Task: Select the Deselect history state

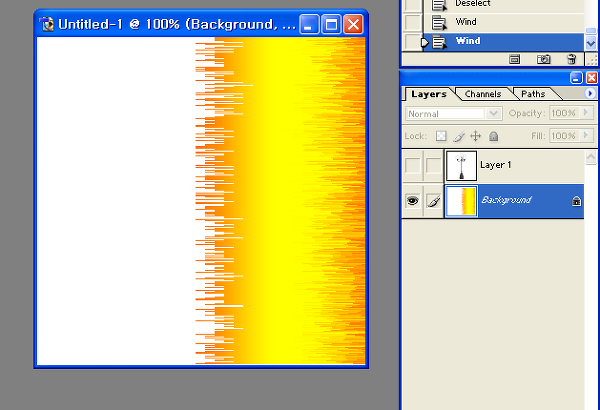Action: 504,5
